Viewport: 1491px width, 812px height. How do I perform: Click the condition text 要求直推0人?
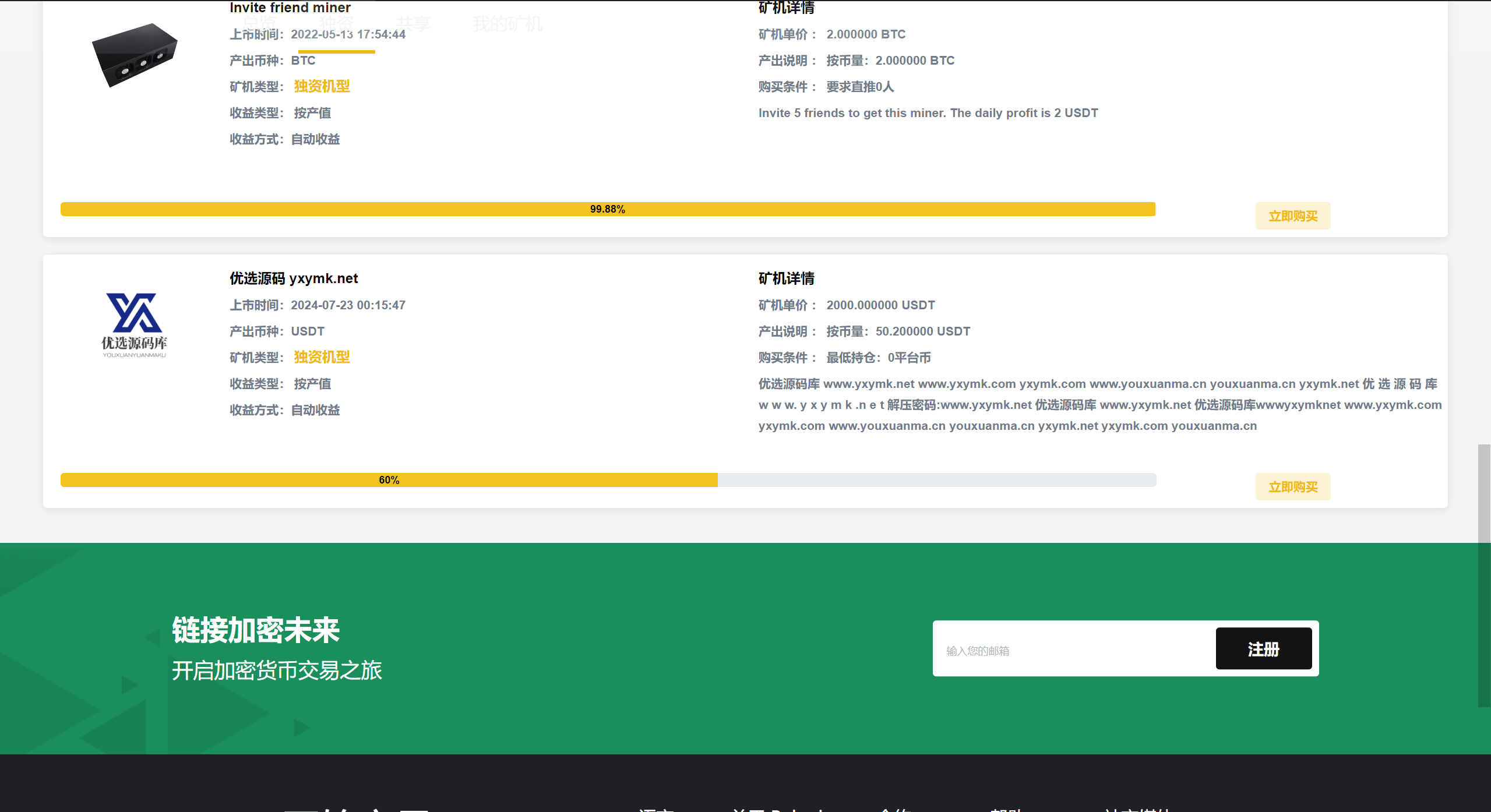[x=860, y=87]
